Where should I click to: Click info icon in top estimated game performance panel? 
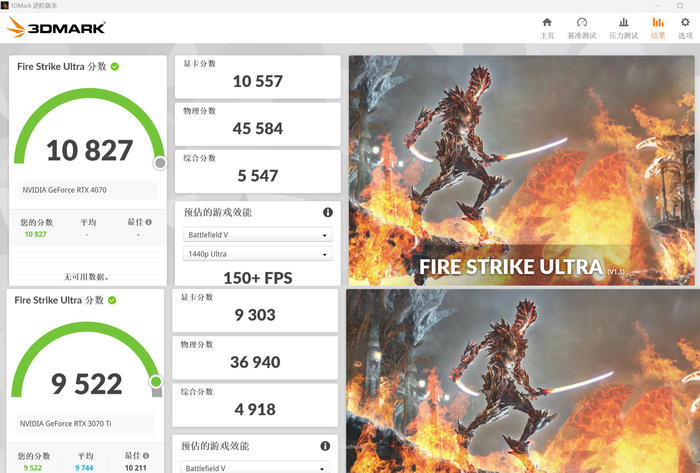click(328, 212)
